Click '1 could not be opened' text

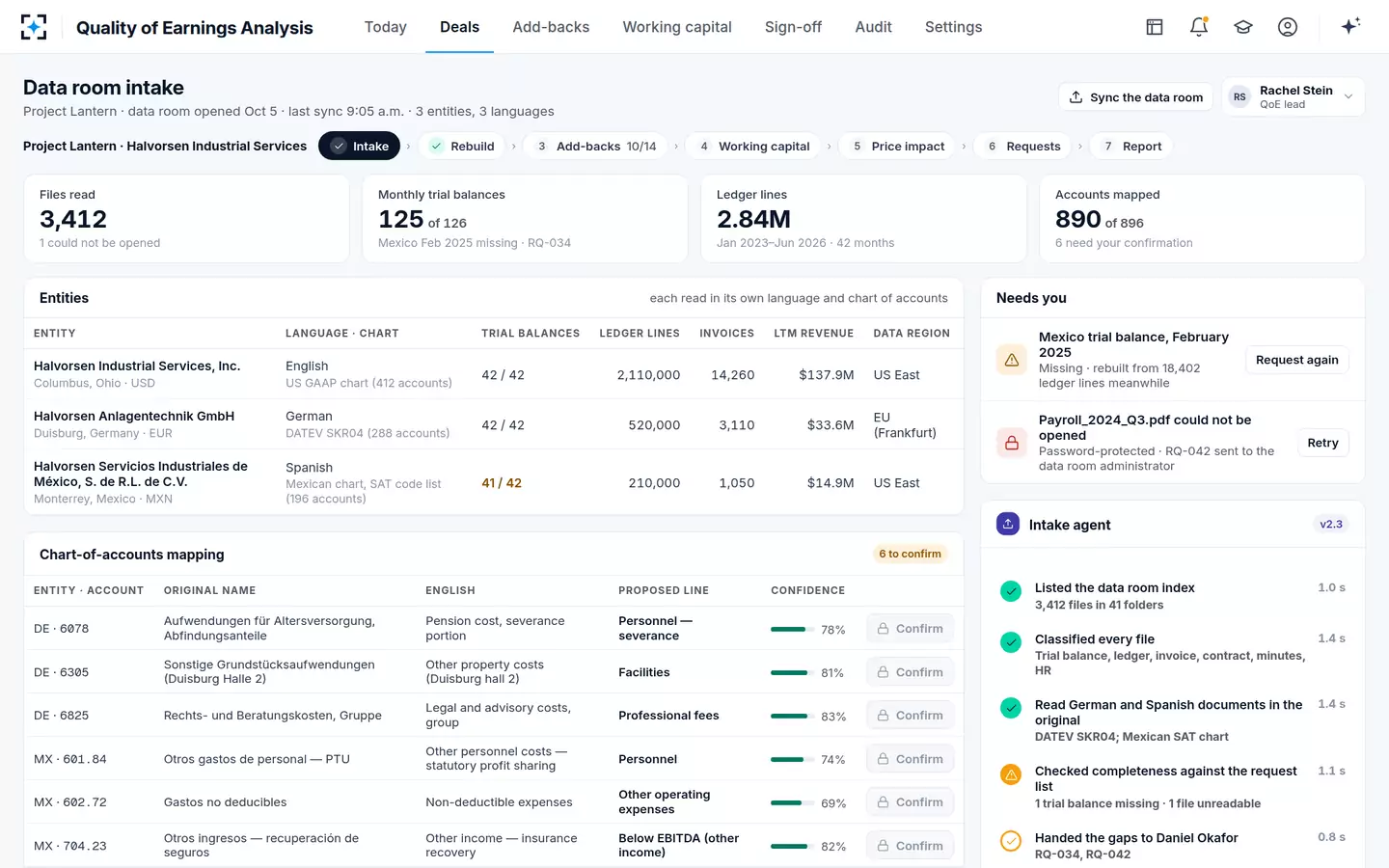(x=100, y=243)
